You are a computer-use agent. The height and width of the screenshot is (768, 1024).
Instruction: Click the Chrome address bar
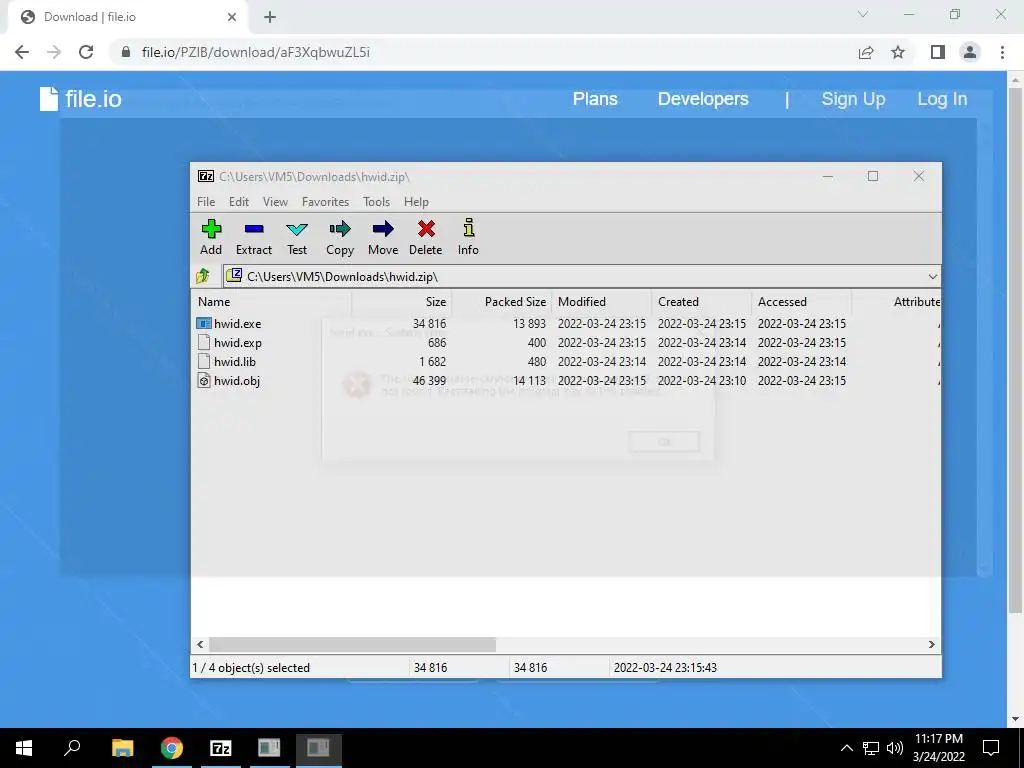pos(483,52)
